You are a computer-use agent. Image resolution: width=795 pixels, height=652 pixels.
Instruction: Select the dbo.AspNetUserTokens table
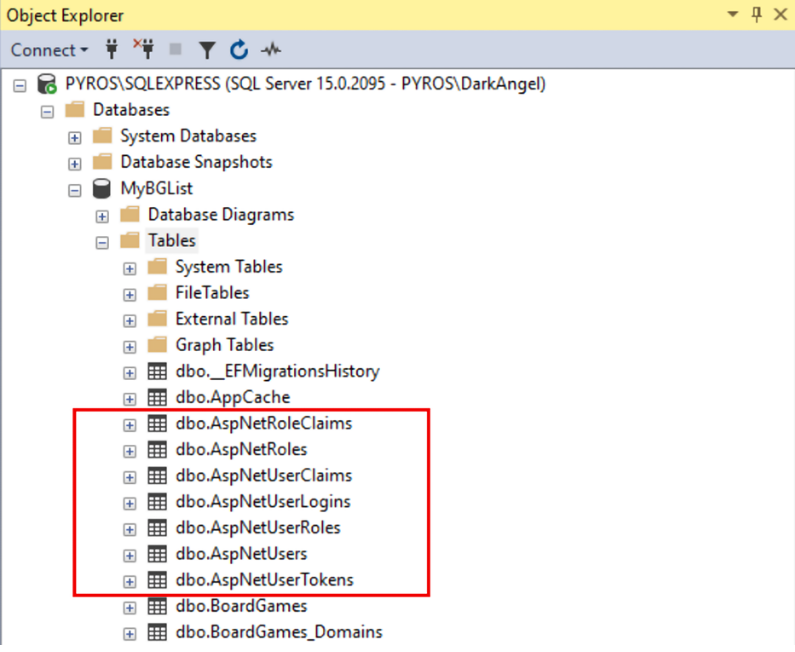tap(264, 580)
